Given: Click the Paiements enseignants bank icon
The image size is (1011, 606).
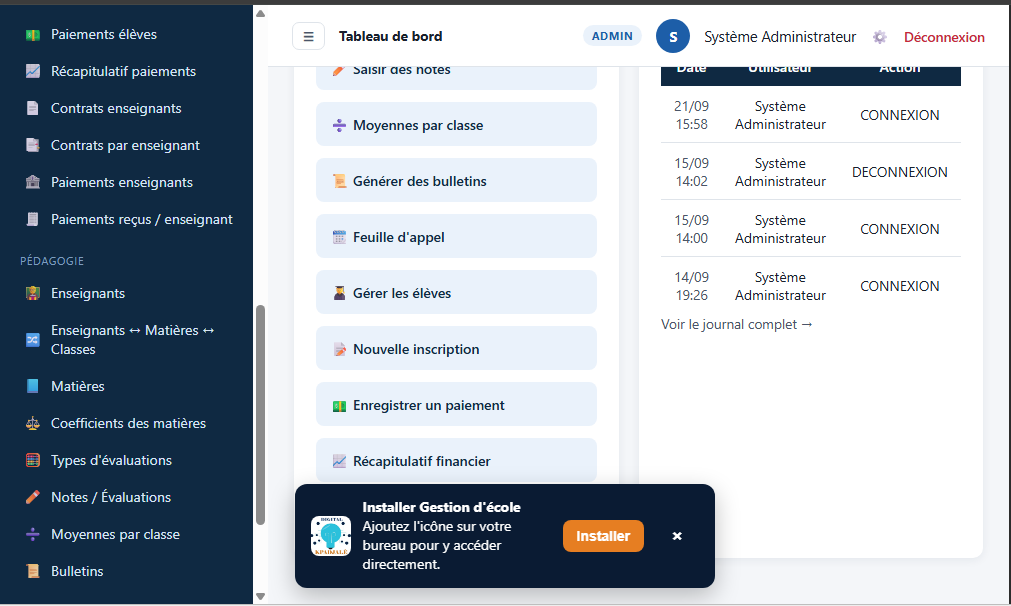Looking at the screenshot, I should tap(32, 182).
